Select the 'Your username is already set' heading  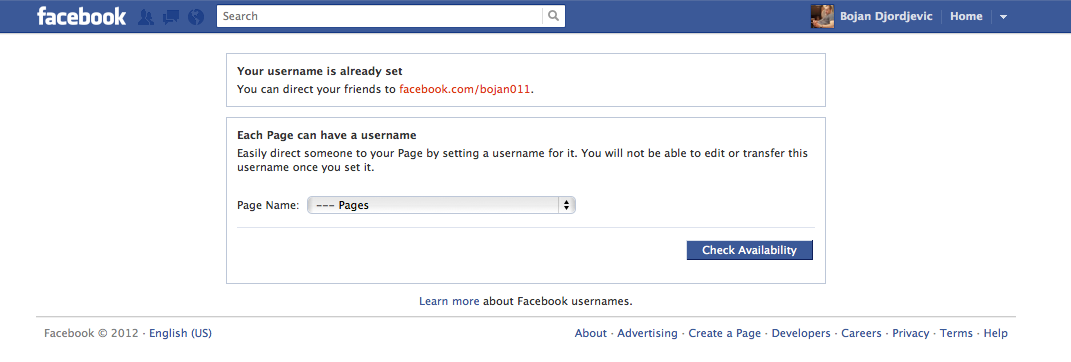tap(320, 71)
